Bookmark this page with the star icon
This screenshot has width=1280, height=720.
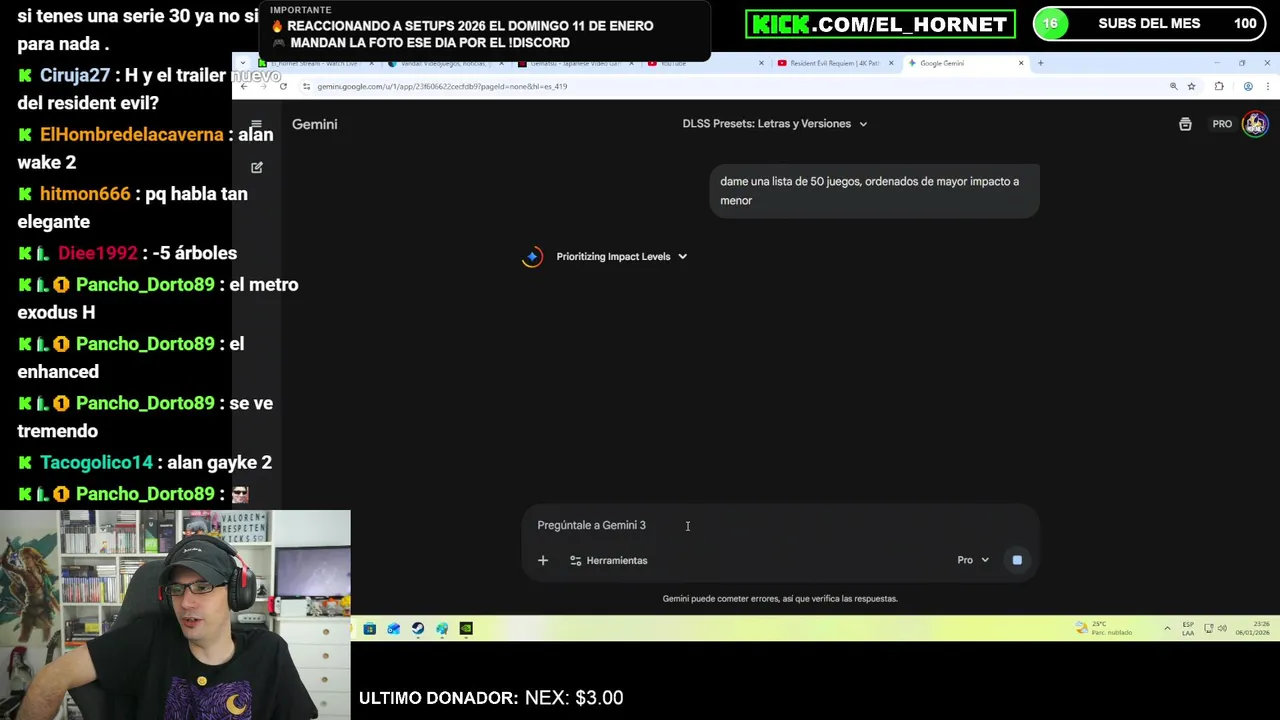[1191, 87]
